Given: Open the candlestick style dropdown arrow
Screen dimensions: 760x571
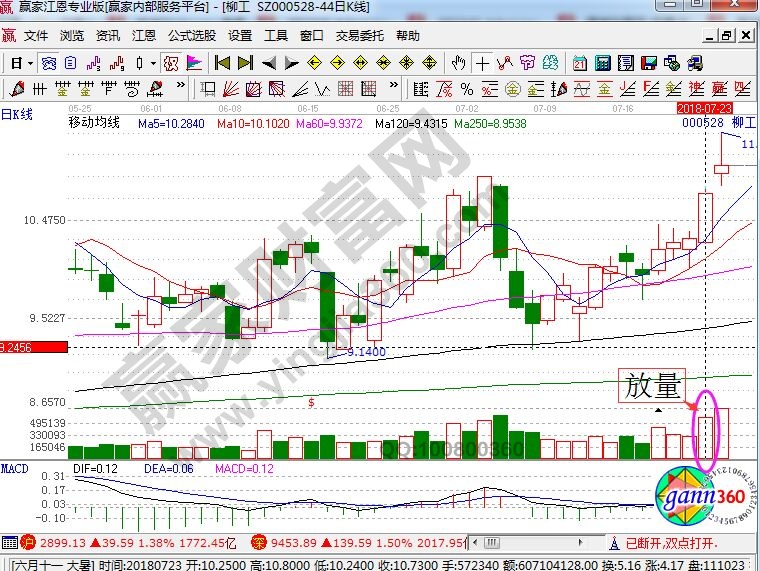Looking at the screenshot, I should pyautogui.click(x=153, y=63).
